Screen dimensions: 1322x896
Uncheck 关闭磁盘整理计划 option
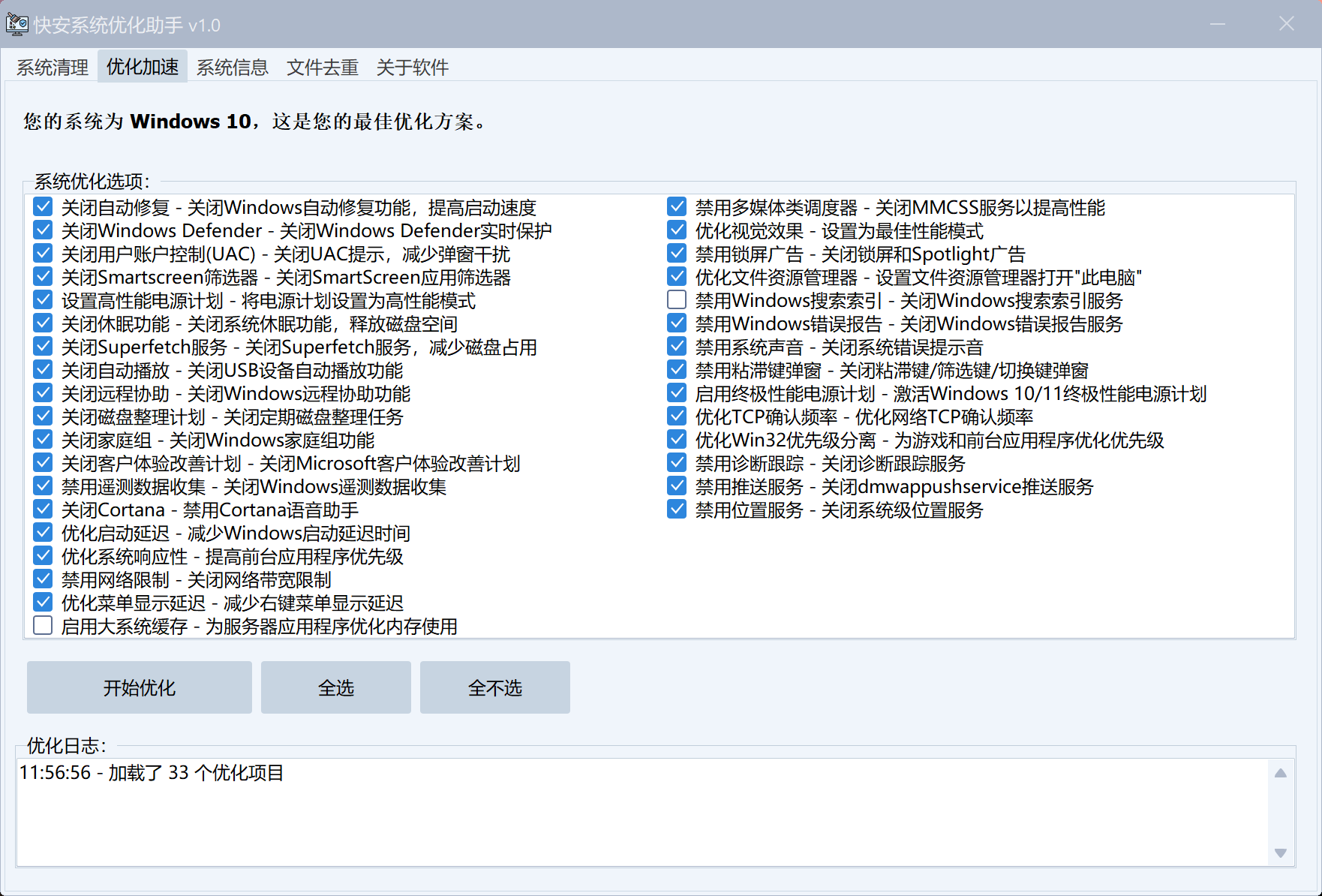(x=44, y=416)
